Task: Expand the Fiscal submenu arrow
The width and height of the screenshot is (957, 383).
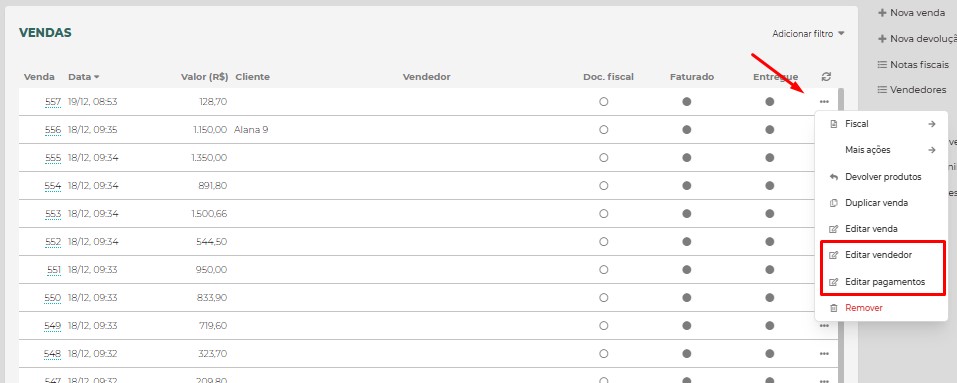Action: click(931, 124)
